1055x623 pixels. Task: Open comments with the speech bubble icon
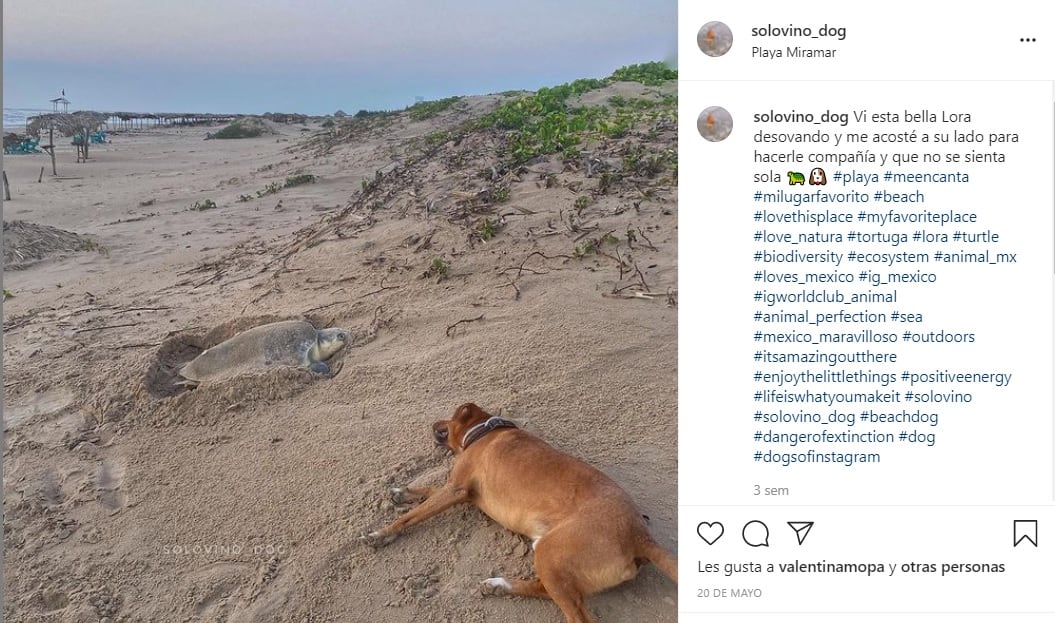[756, 533]
